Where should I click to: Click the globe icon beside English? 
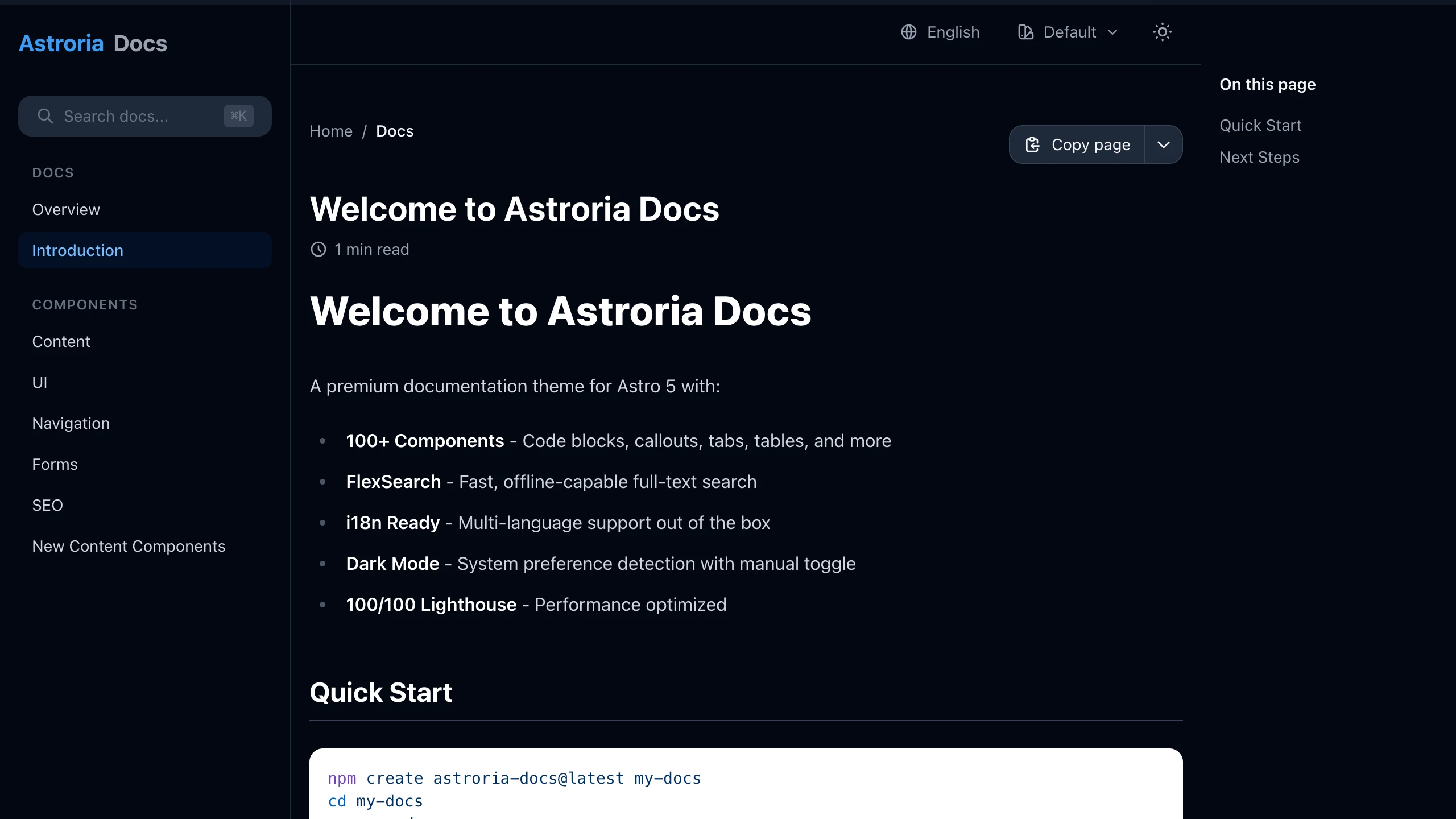pyautogui.click(x=908, y=32)
